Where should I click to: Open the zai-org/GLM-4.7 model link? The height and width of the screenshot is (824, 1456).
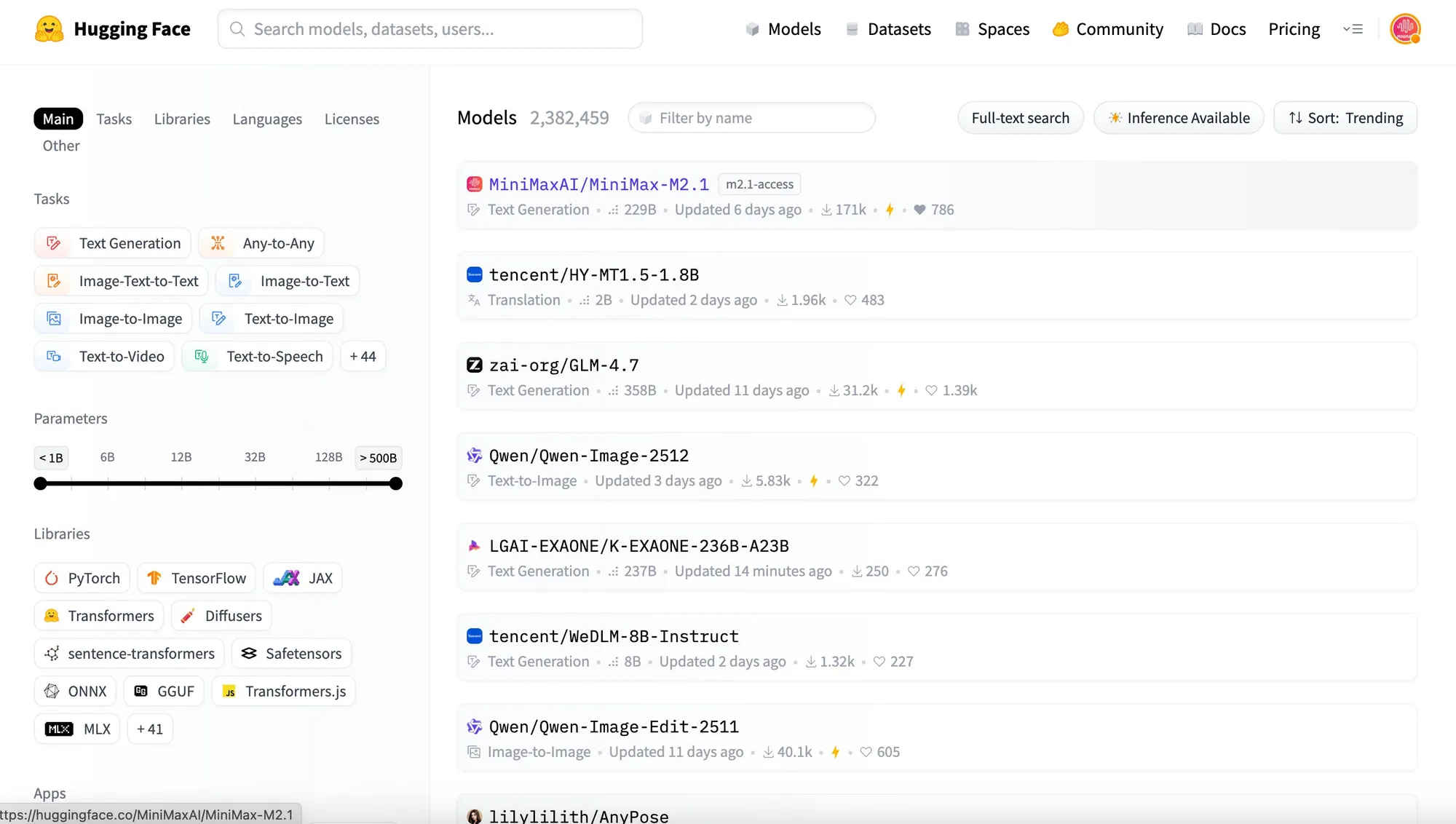pos(564,365)
